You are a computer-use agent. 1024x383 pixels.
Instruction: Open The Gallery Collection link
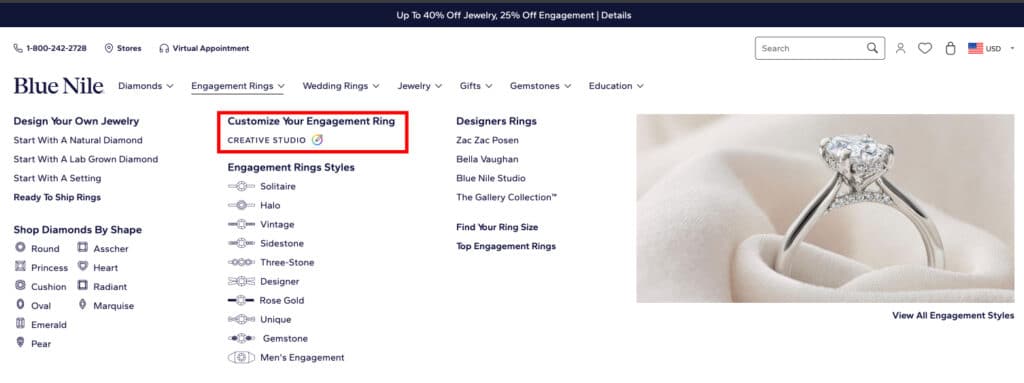tap(507, 197)
